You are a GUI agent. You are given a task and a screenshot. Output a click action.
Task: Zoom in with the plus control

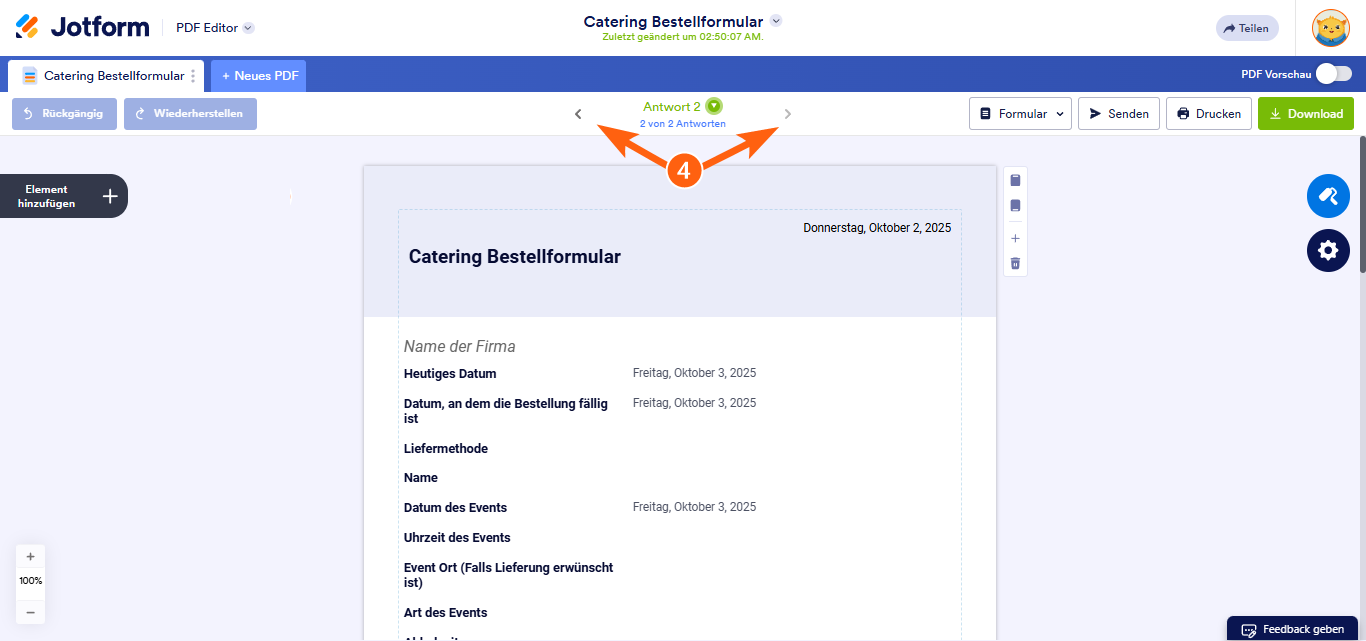point(30,557)
